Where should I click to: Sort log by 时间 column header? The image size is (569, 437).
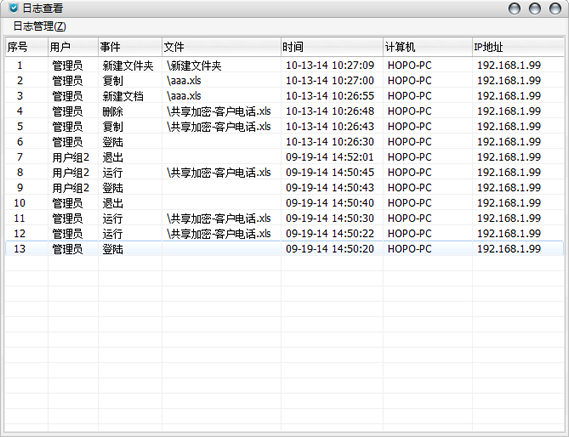[332, 47]
